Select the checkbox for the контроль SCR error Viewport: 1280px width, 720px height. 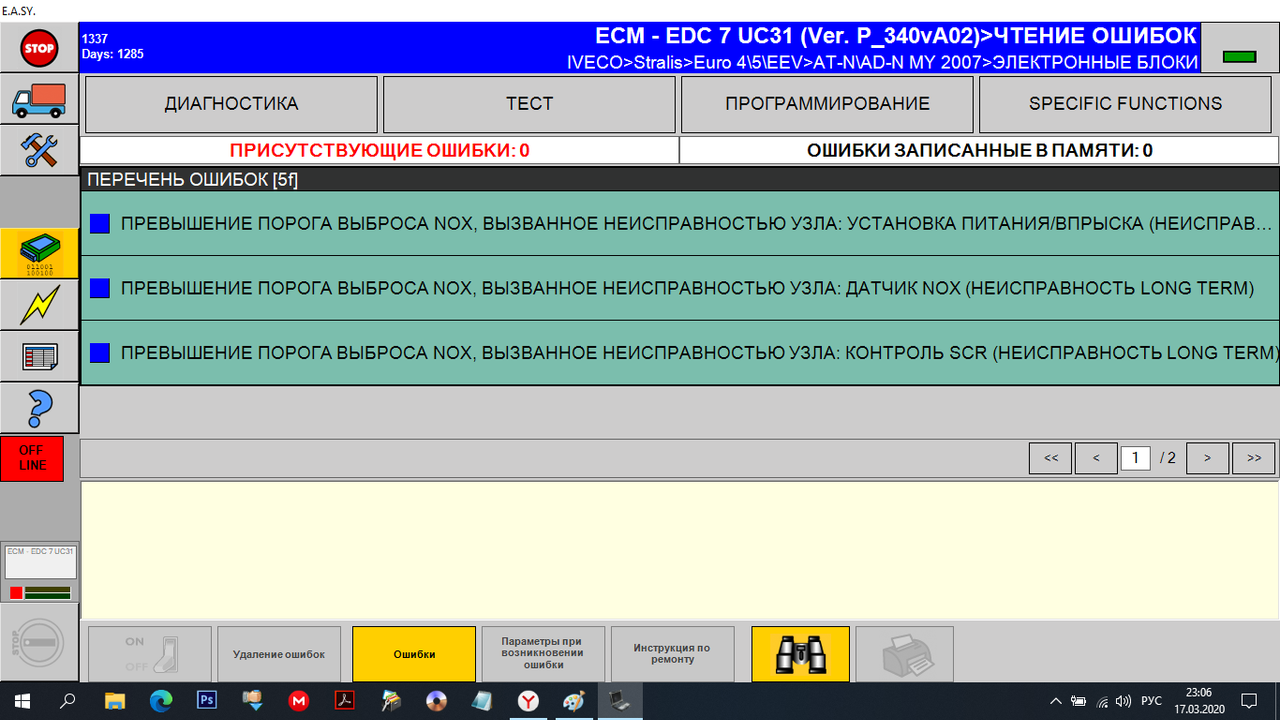pyautogui.click(x=99, y=352)
